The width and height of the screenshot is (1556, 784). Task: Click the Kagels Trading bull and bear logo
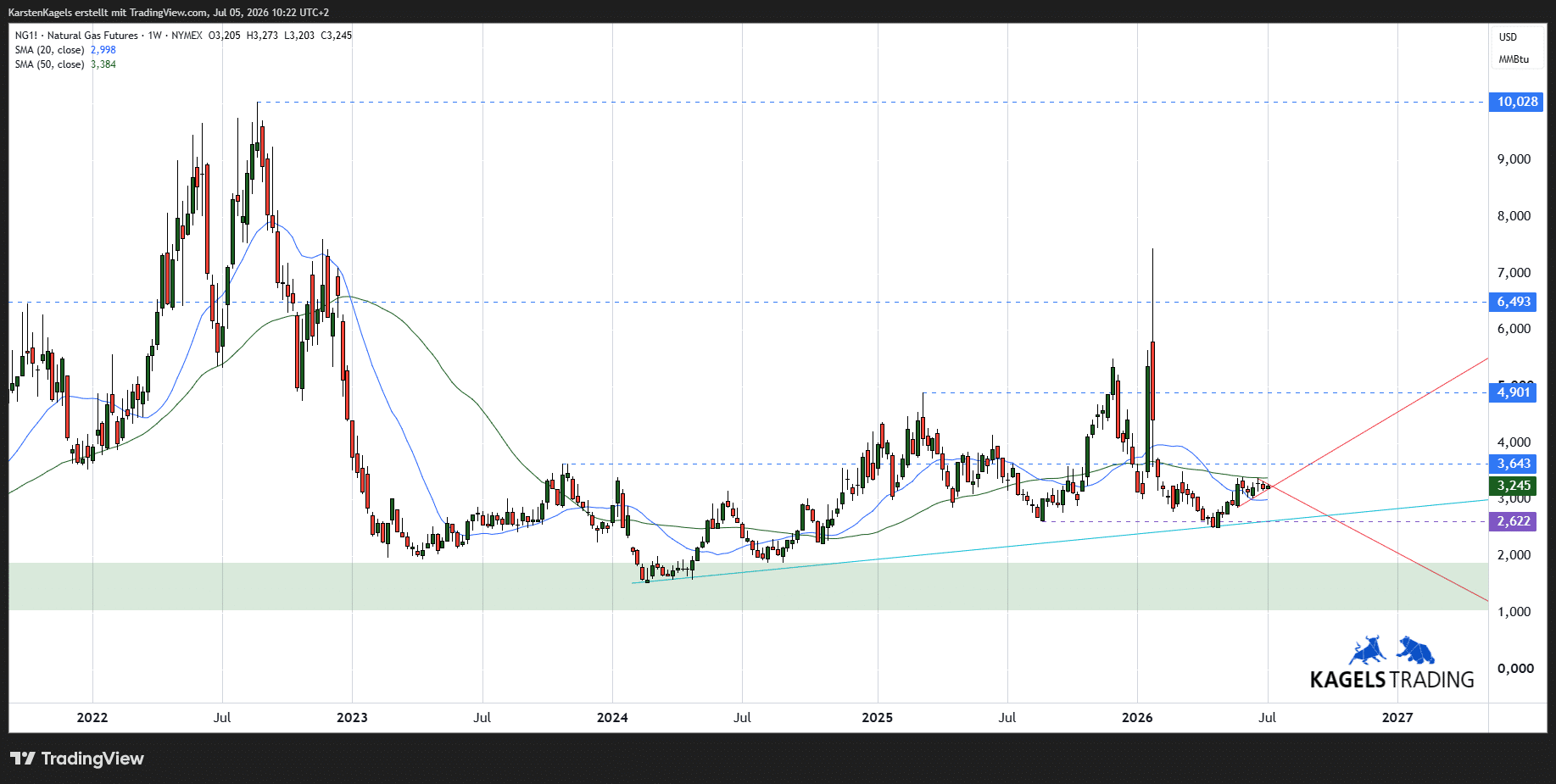[x=1391, y=650]
